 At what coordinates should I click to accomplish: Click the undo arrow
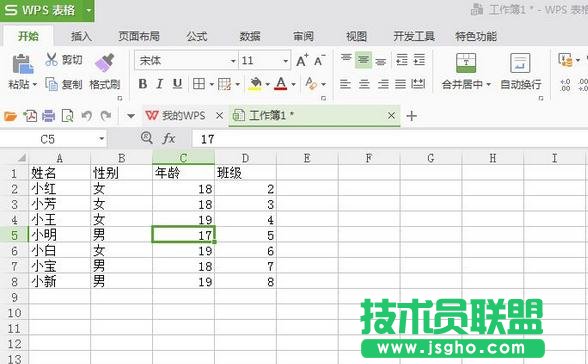tap(87, 116)
